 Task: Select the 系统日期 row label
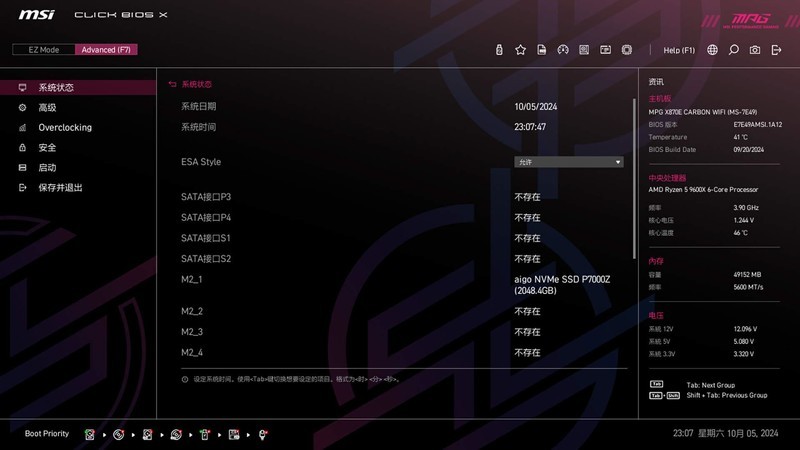click(198, 106)
